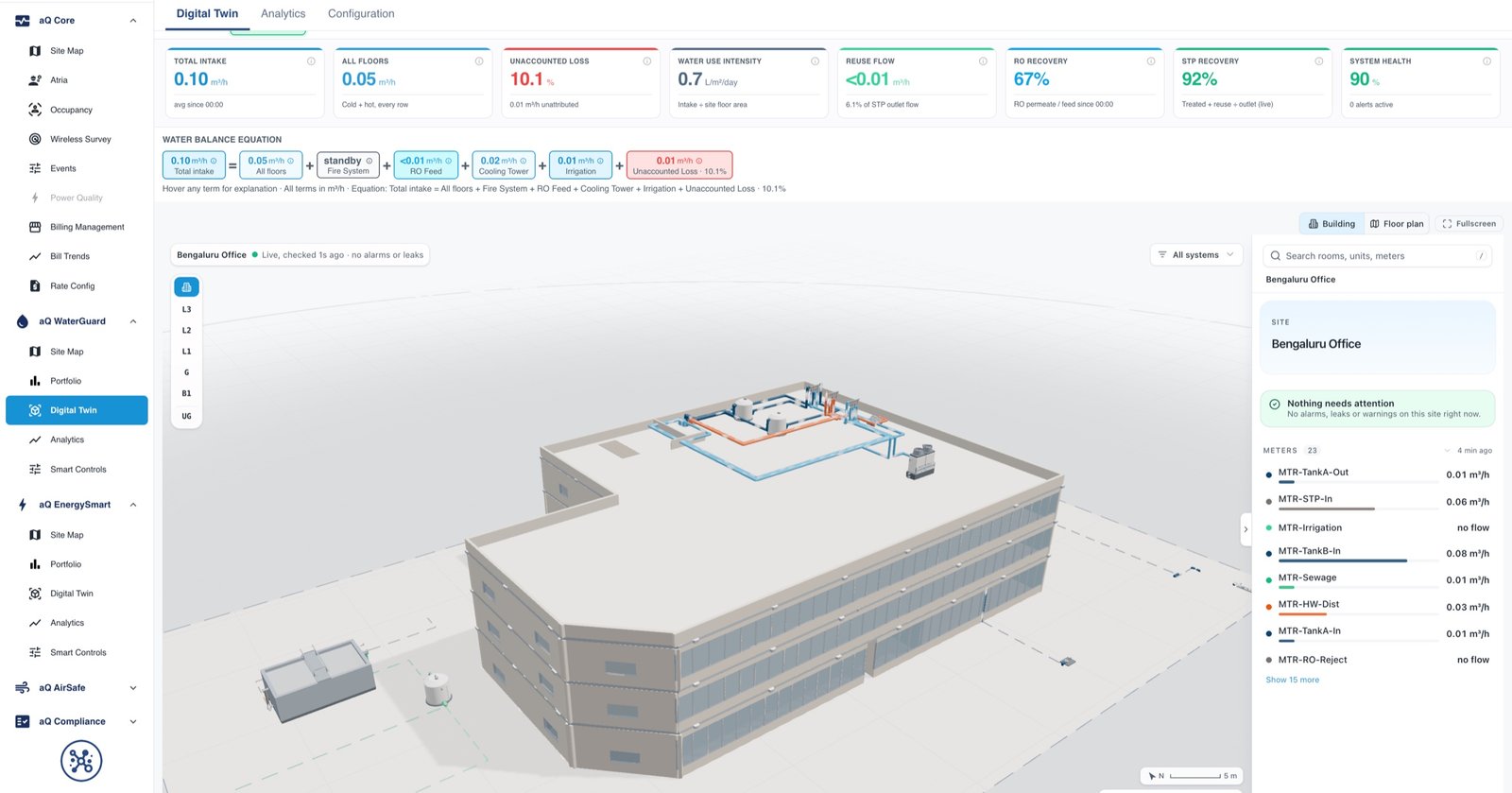The width and height of the screenshot is (1512, 793).
Task: Open the Atria sidebar icon
Action: click(x=35, y=80)
